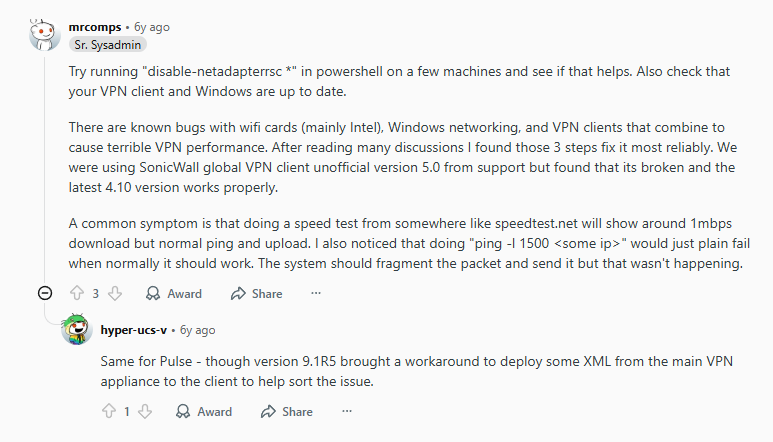Share the hyper-ucs-v reply
Viewport: 773px width, 442px height.
(x=287, y=411)
